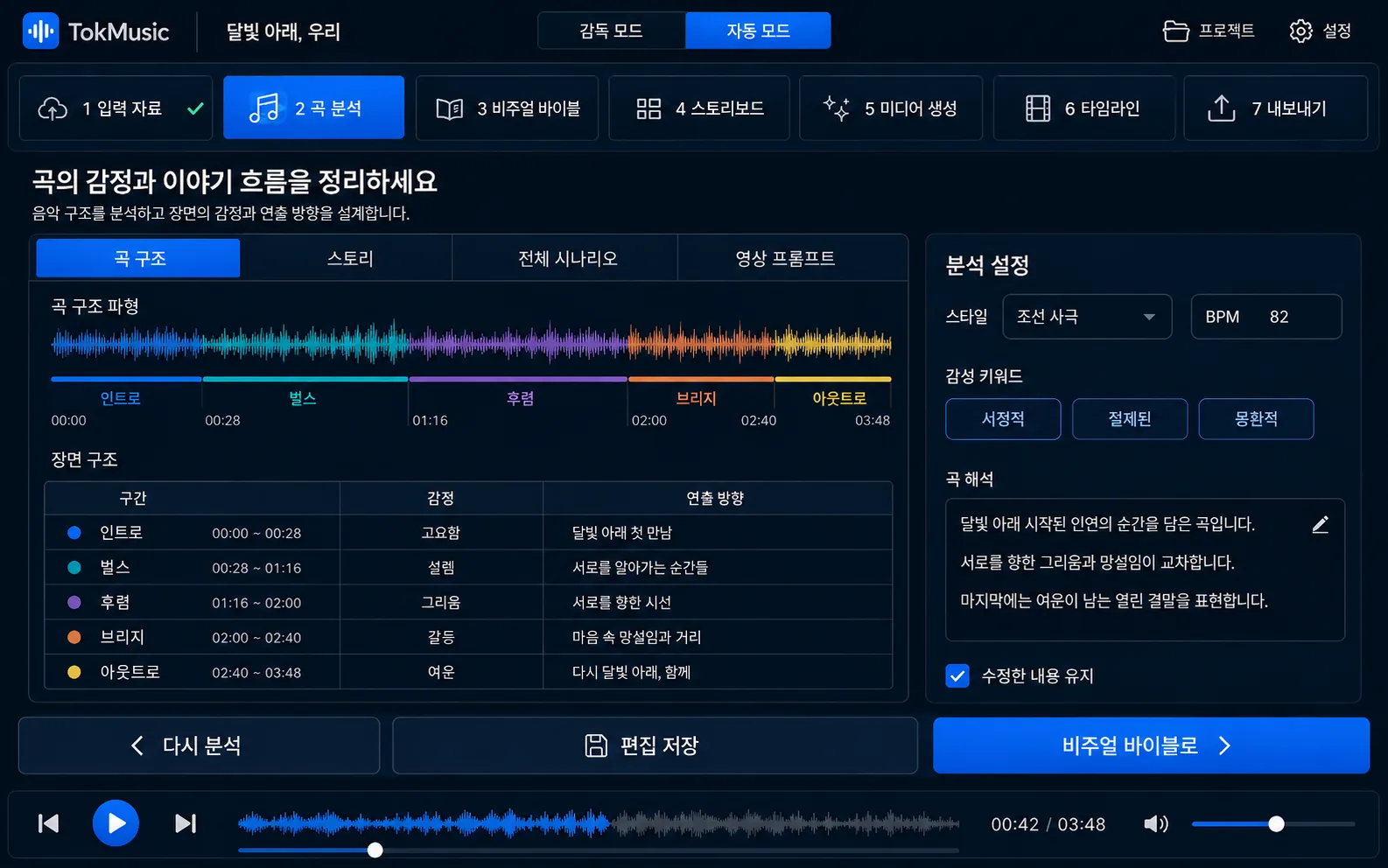Select the 곡 구조 tab
This screenshot has width=1388, height=868.
click(x=138, y=258)
